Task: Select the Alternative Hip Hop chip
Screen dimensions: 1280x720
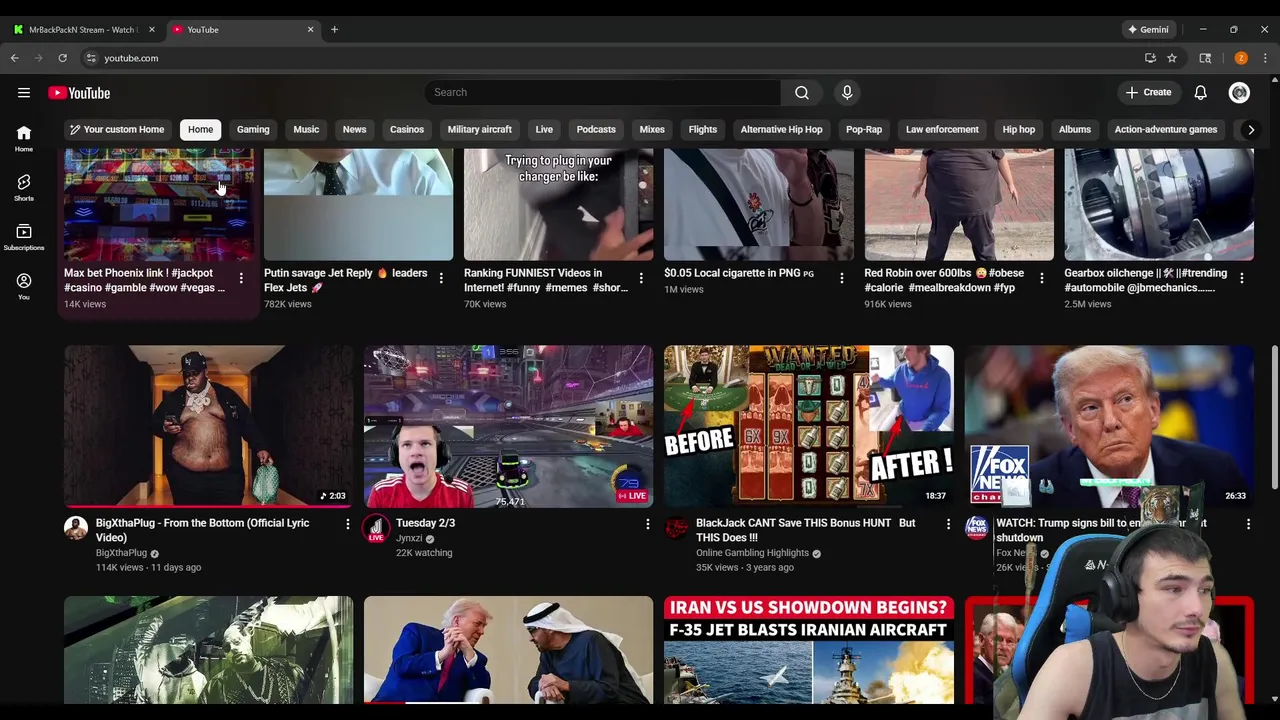Action: [x=781, y=129]
